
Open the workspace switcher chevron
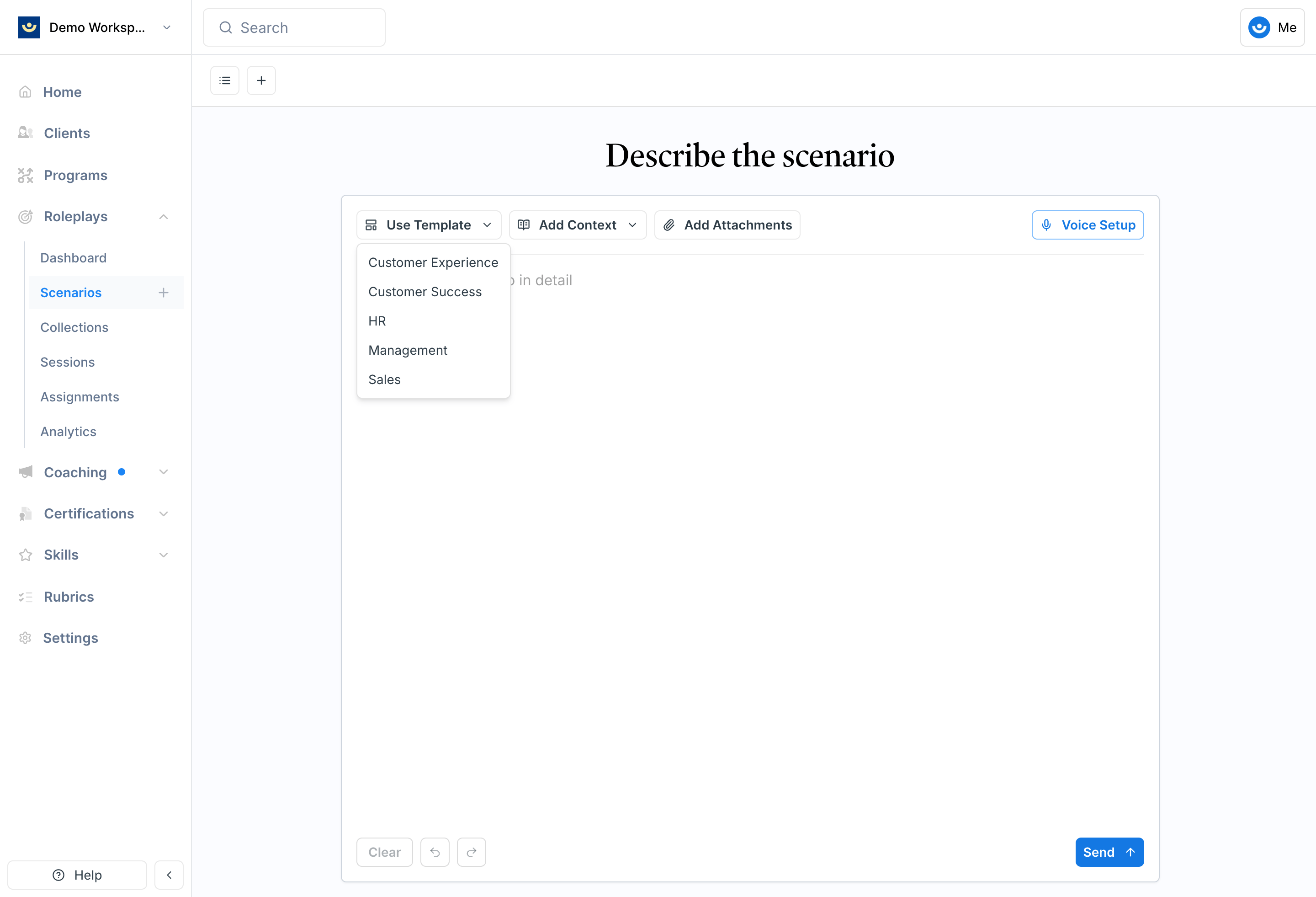166,27
